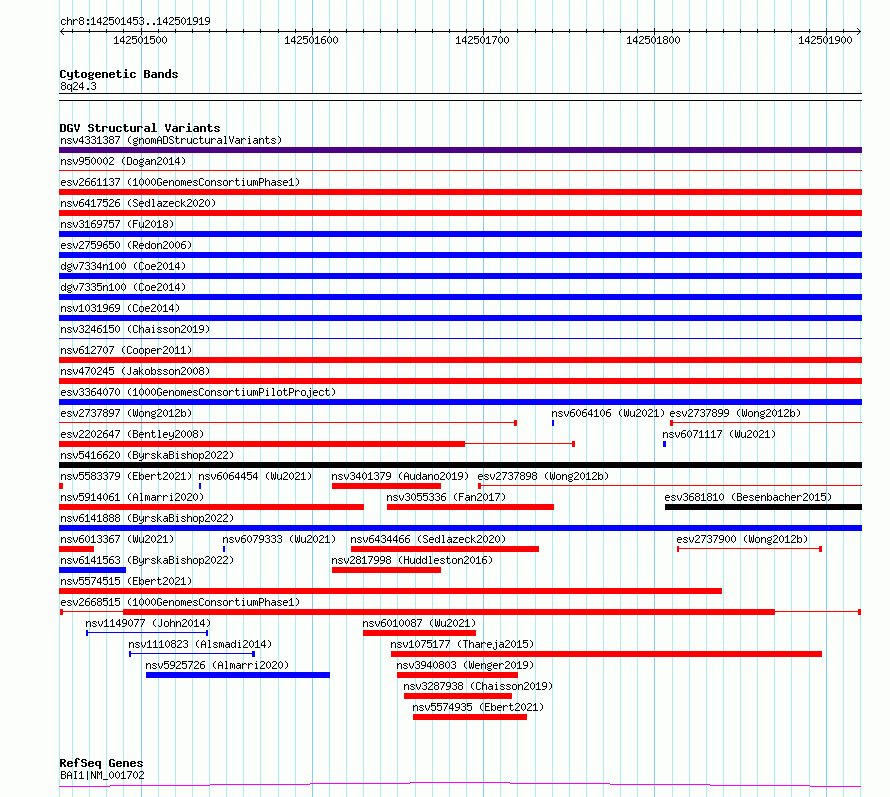The image size is (890, 797).
Task: Open esv2737899 (Wong2012b) variant
Action: [735, 413]
